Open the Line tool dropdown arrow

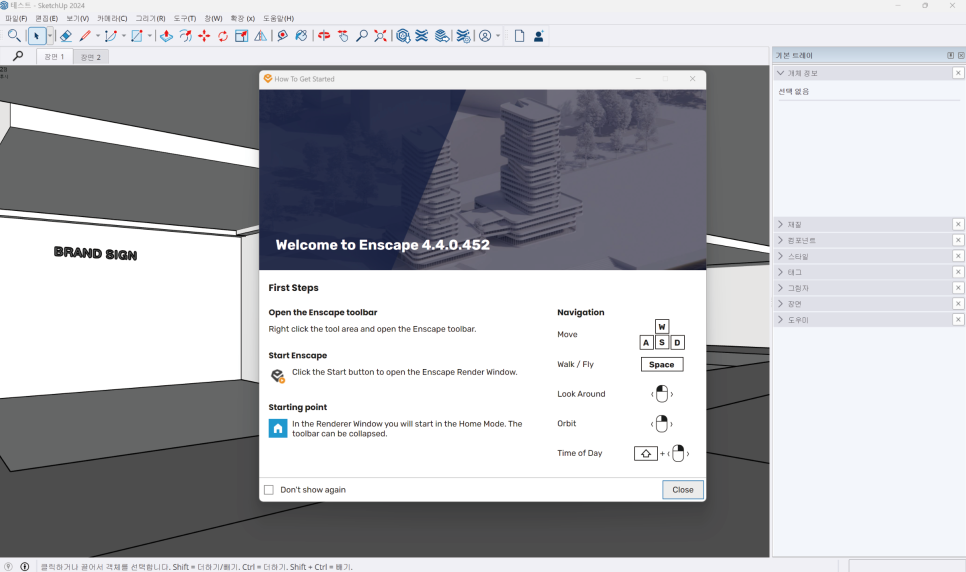click(98, 36)
